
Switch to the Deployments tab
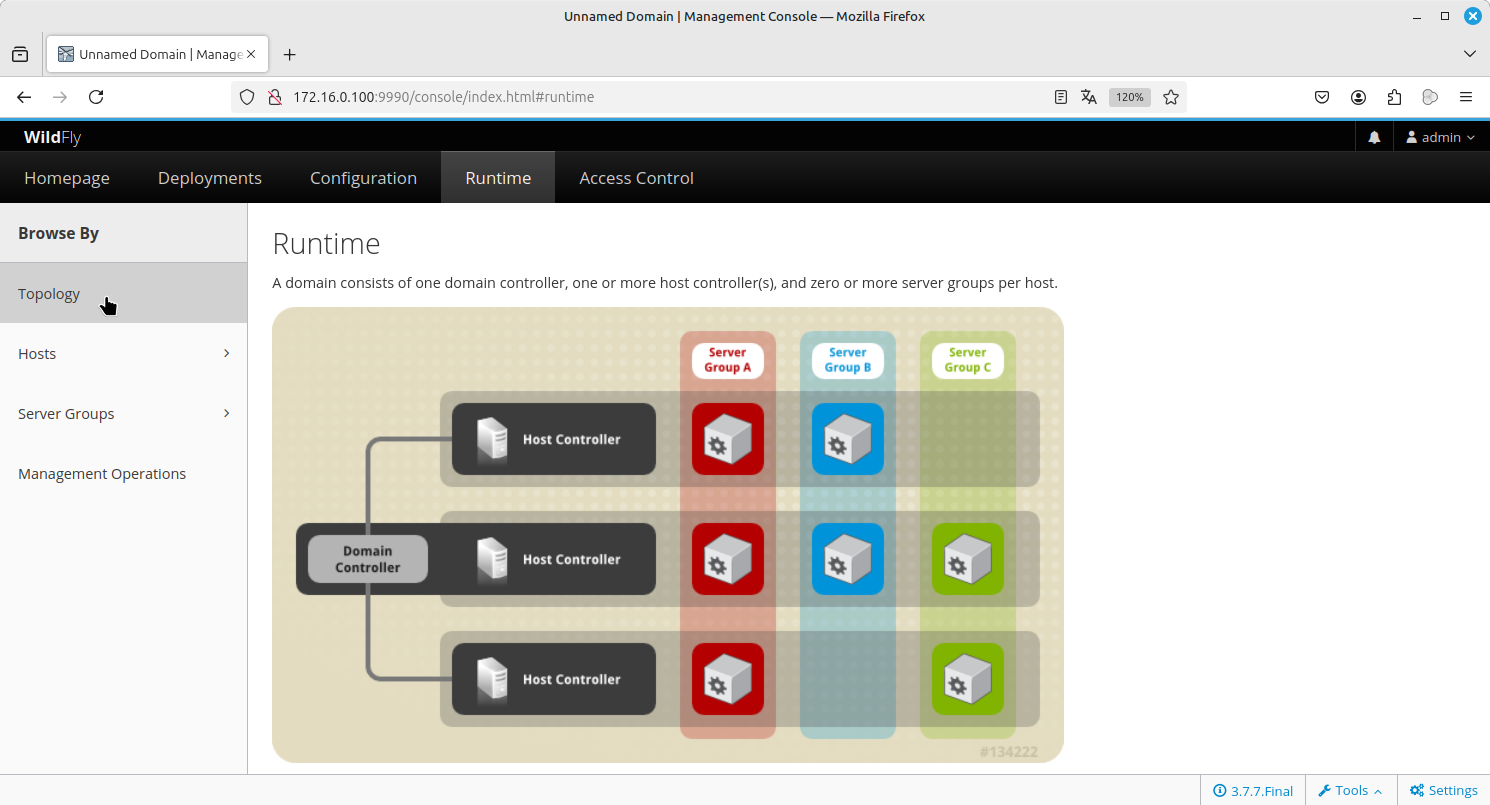click(210, 178)
